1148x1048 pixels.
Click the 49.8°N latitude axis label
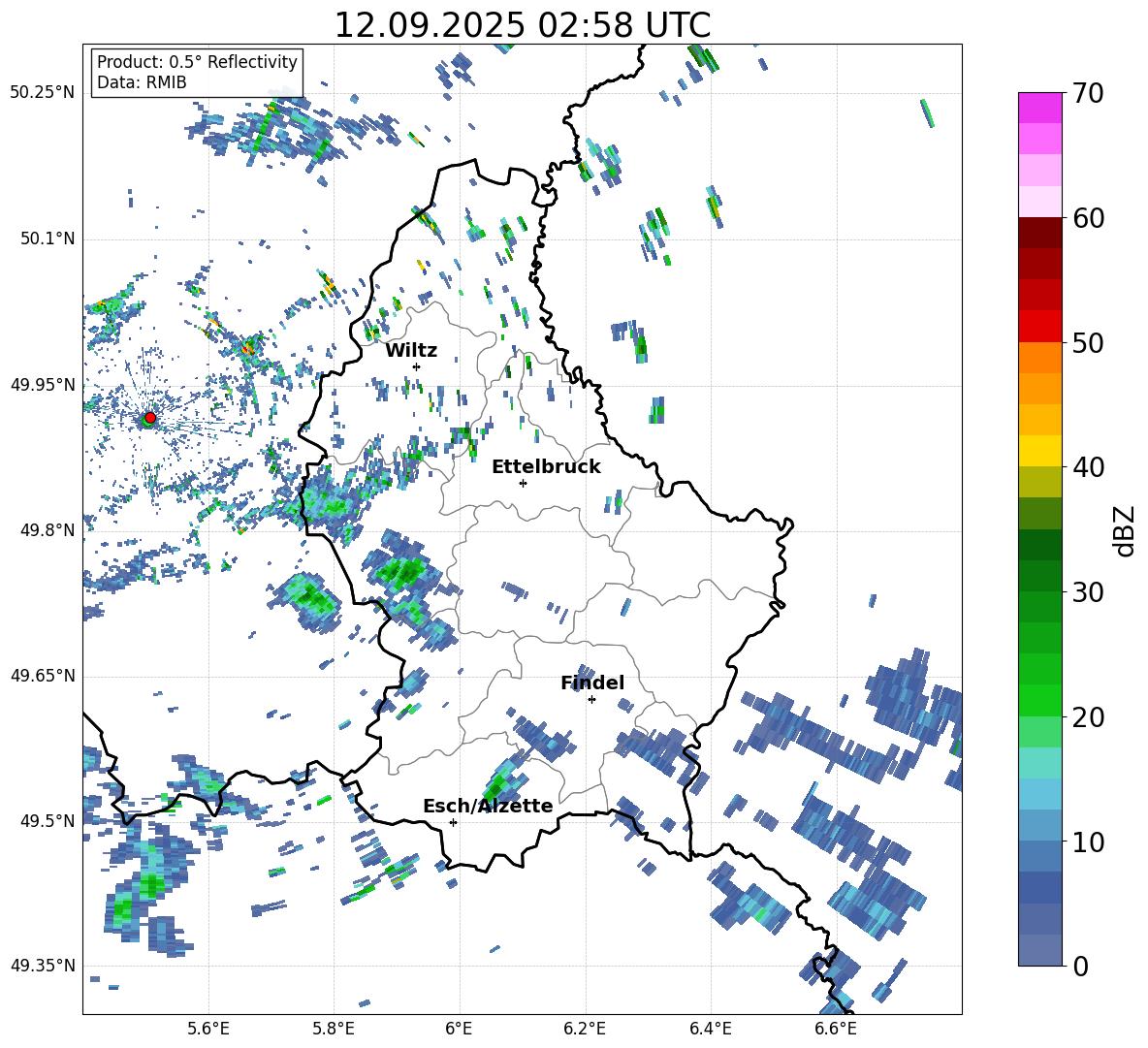(x=48, y=529)
